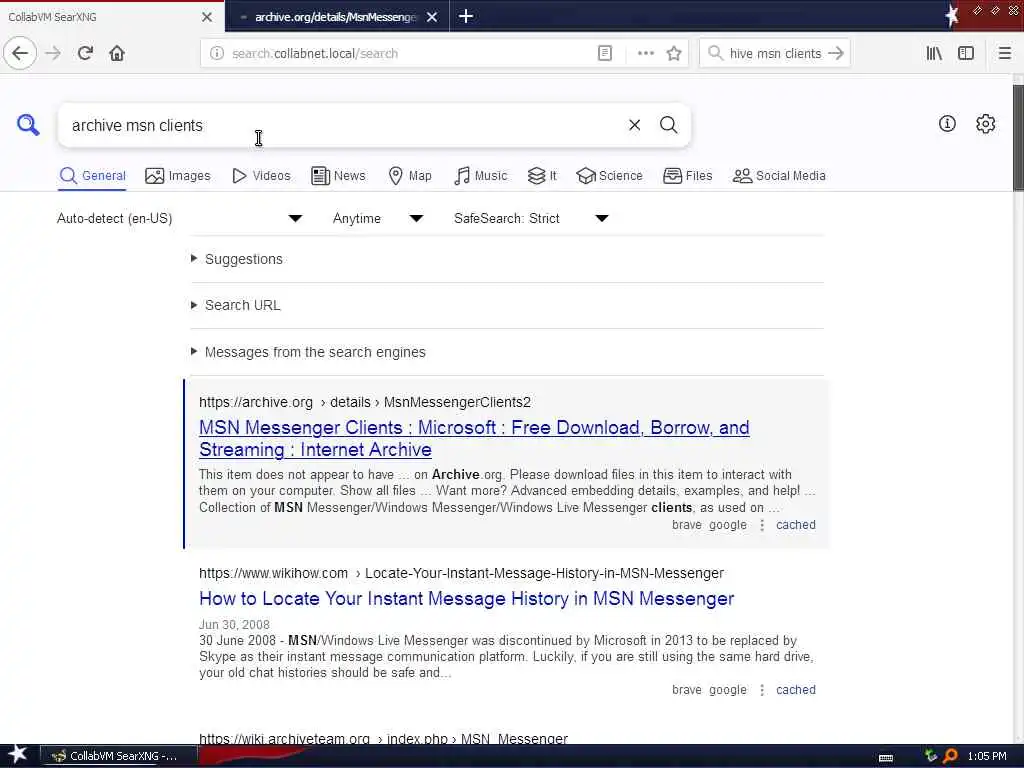Viewport: 1024px width, 768px height.
Task: Click the browser search box 'hive msn clients'
Action: coord(775,54)
